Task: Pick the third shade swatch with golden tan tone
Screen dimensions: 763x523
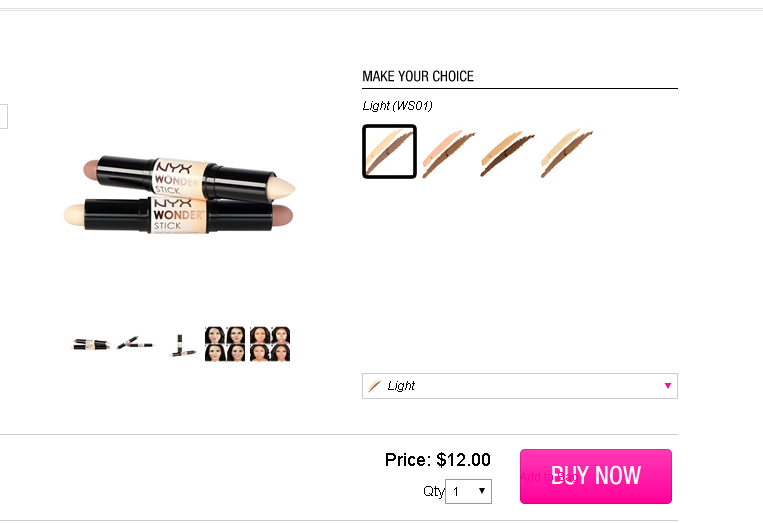Action: 507,152
